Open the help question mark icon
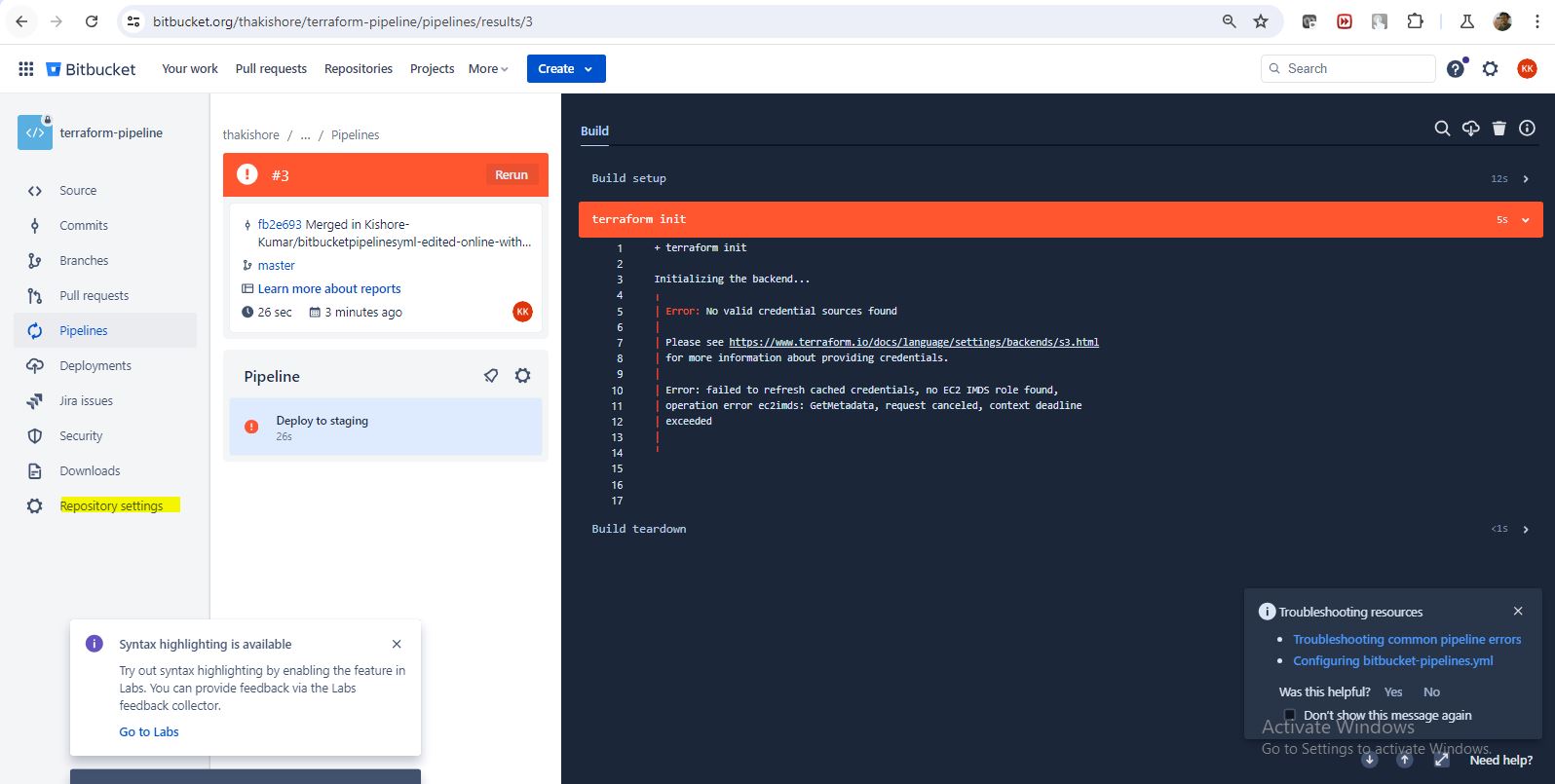1555x784 pixels. point(1456,68)
